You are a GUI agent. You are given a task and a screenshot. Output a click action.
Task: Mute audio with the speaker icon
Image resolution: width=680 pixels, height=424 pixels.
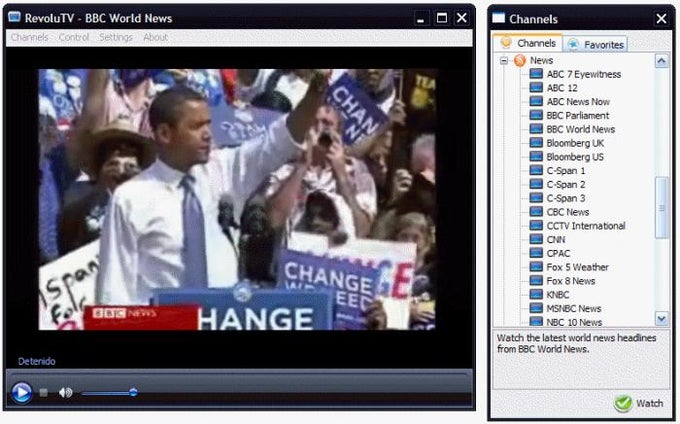[65, 393]
